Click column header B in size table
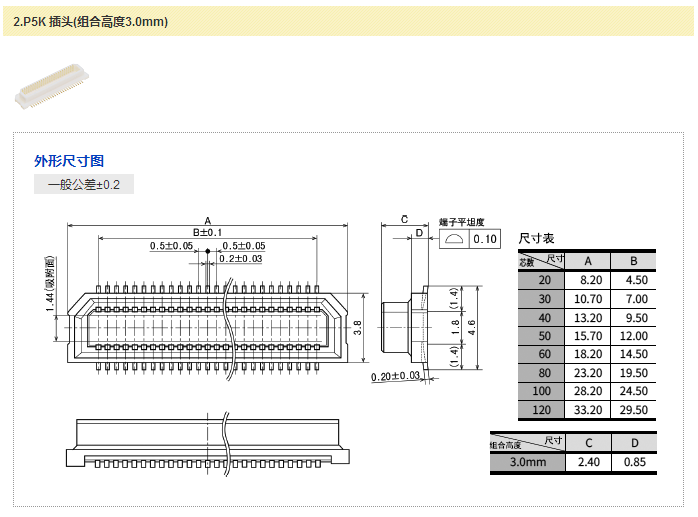 [634, 261]
